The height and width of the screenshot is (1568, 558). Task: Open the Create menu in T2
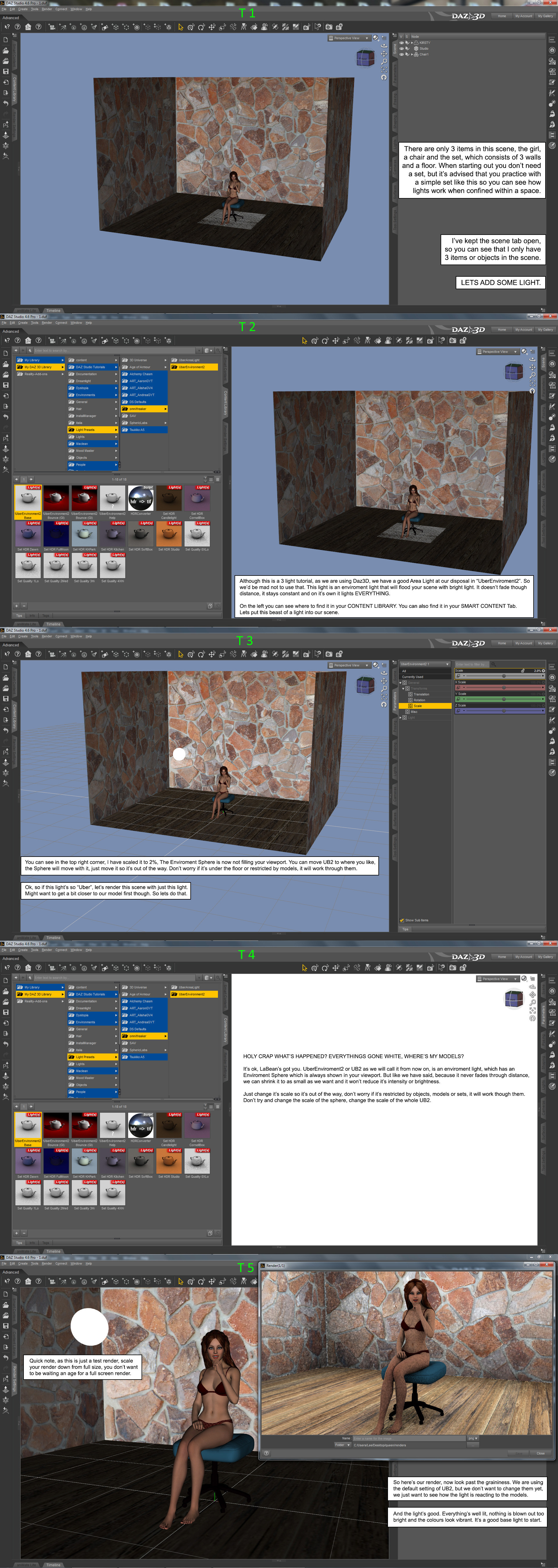pos(23,323)
